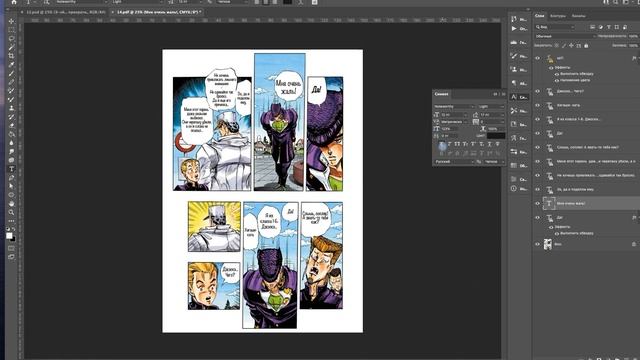Viewport: 640px width, 360px height.
Task: Click the Home icon in options bar
Action: tap(13, 2)
